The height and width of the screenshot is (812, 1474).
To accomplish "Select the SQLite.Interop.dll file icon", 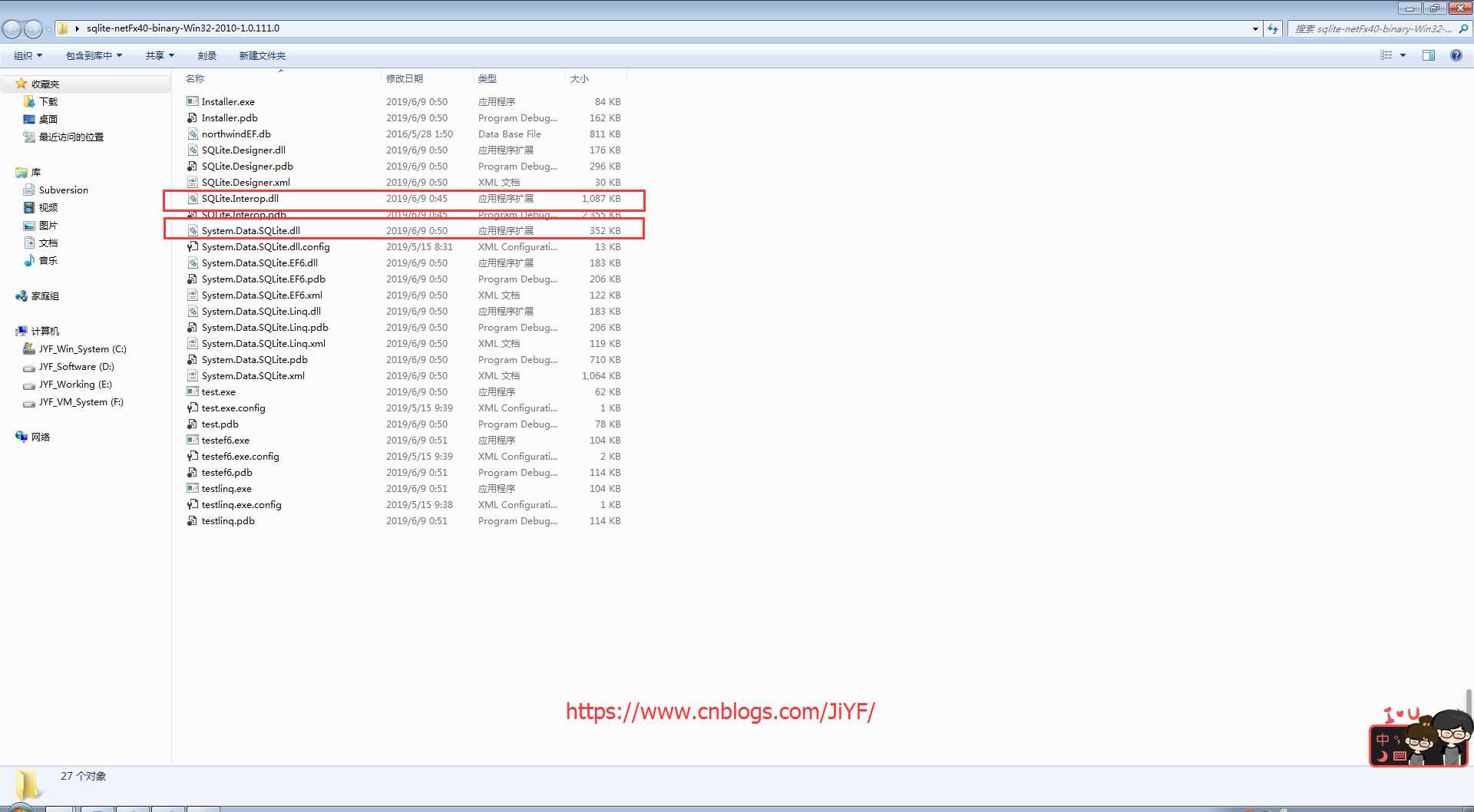I will pos(193,198).
